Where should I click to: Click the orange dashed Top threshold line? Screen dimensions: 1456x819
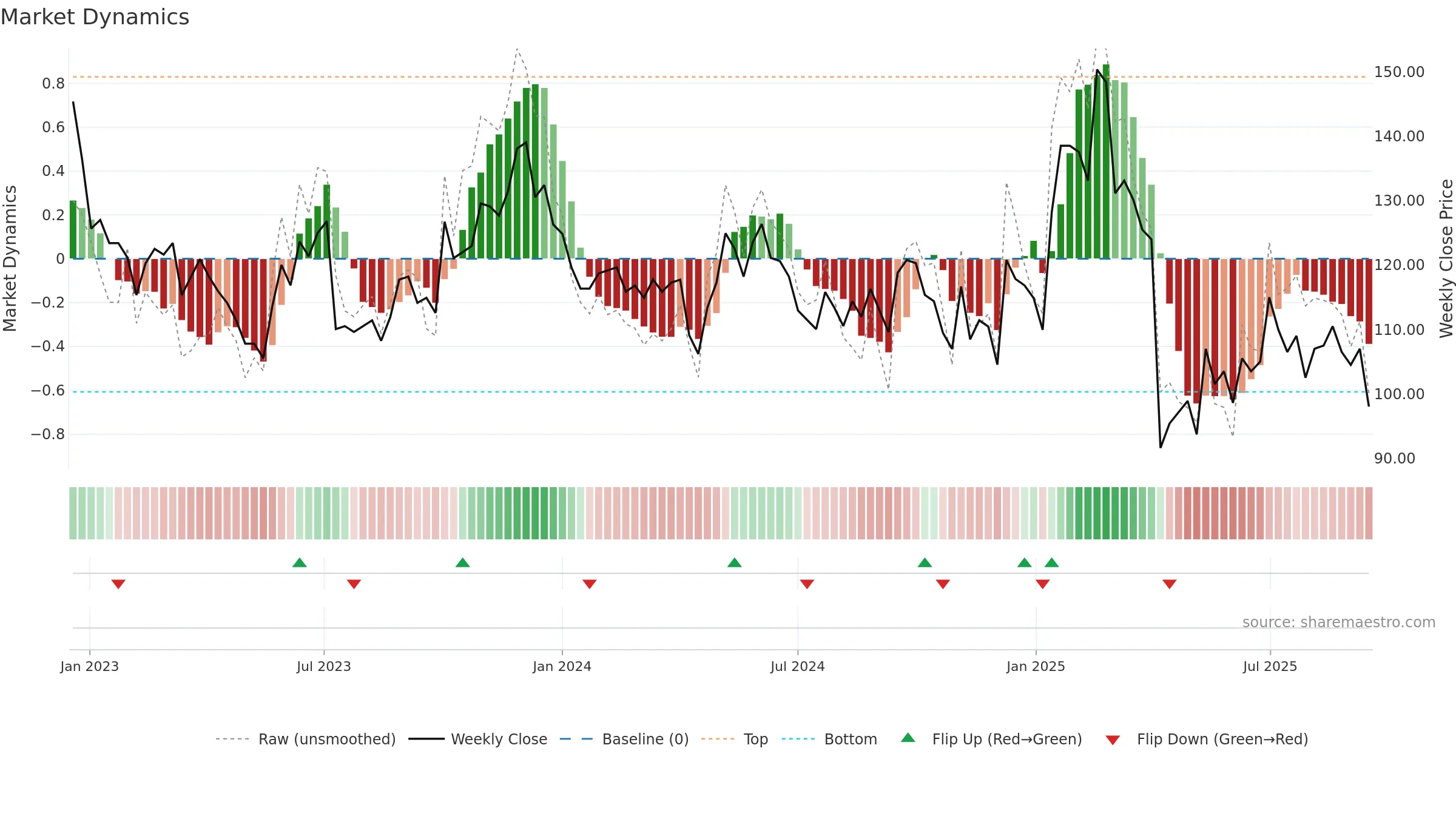(720, 77)
